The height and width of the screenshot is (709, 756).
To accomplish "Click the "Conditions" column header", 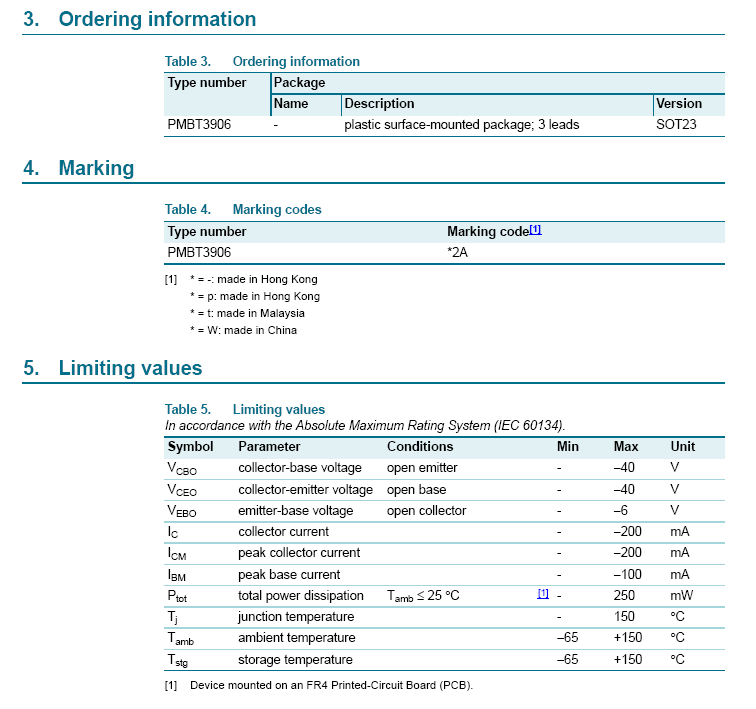I will (420, 446).
